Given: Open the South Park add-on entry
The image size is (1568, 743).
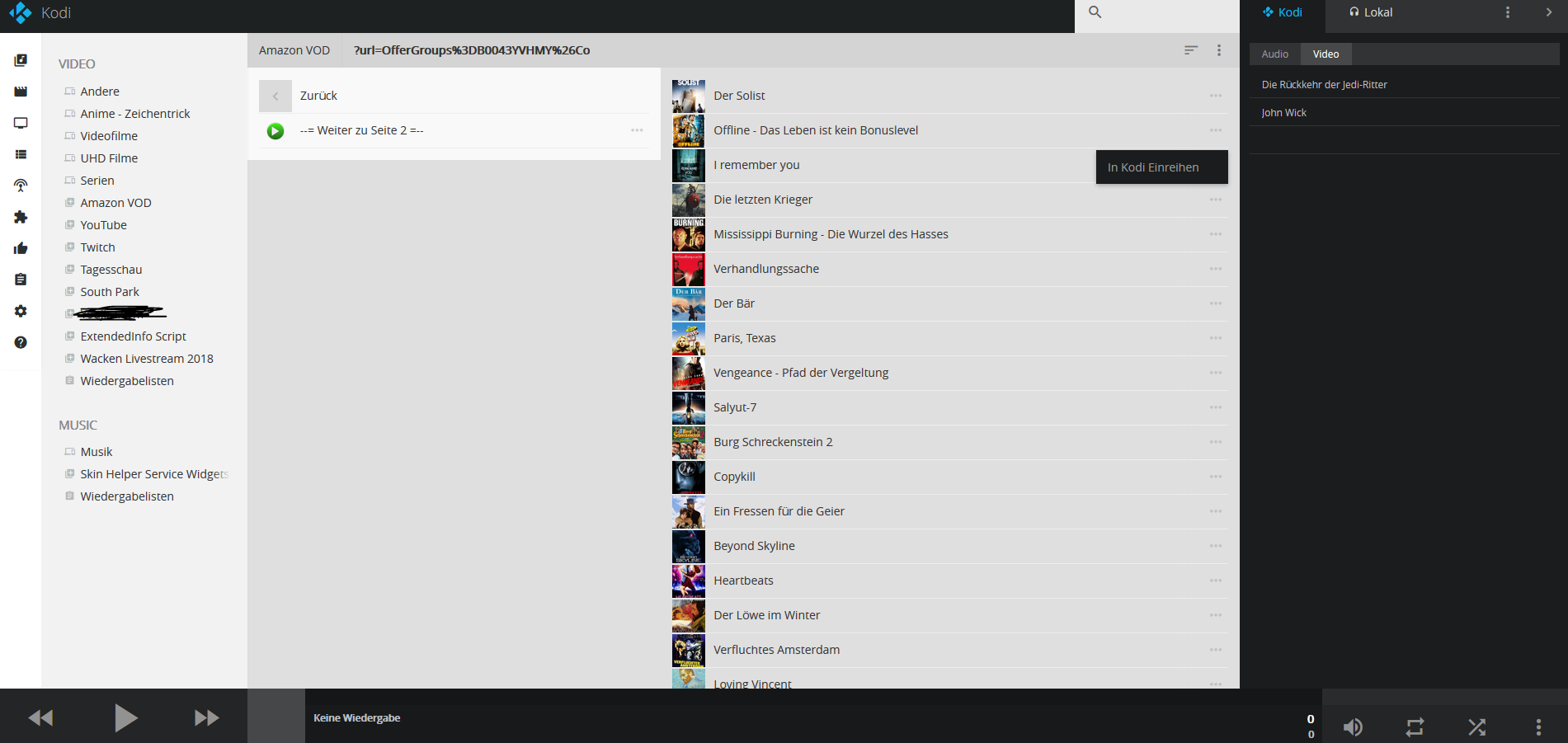Looking at the screenshot, I should tap(110, 292).
